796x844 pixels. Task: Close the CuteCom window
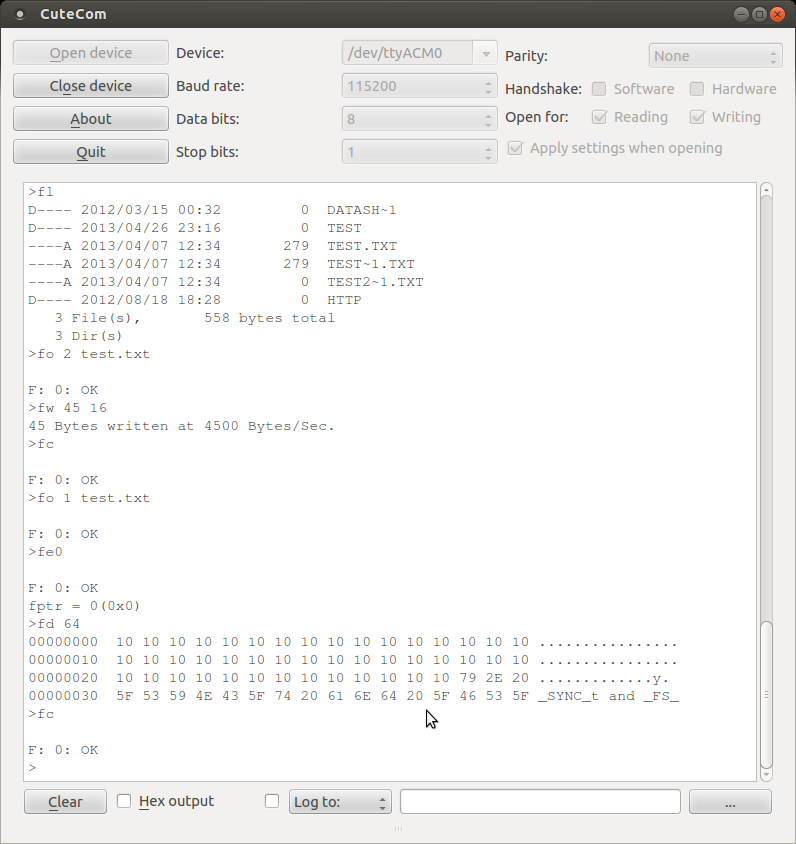pos(777,14)
